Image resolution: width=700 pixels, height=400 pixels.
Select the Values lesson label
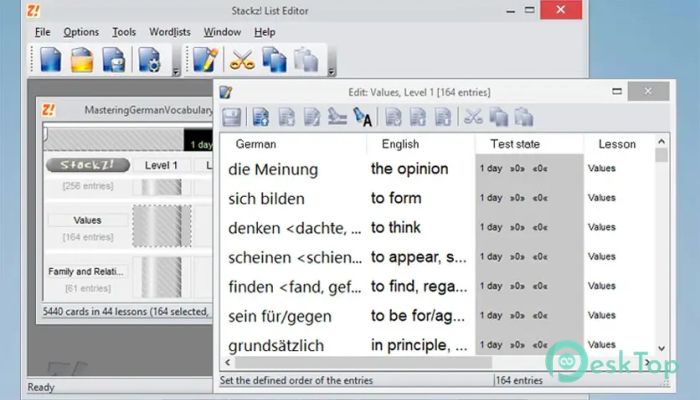coord(88,220)
